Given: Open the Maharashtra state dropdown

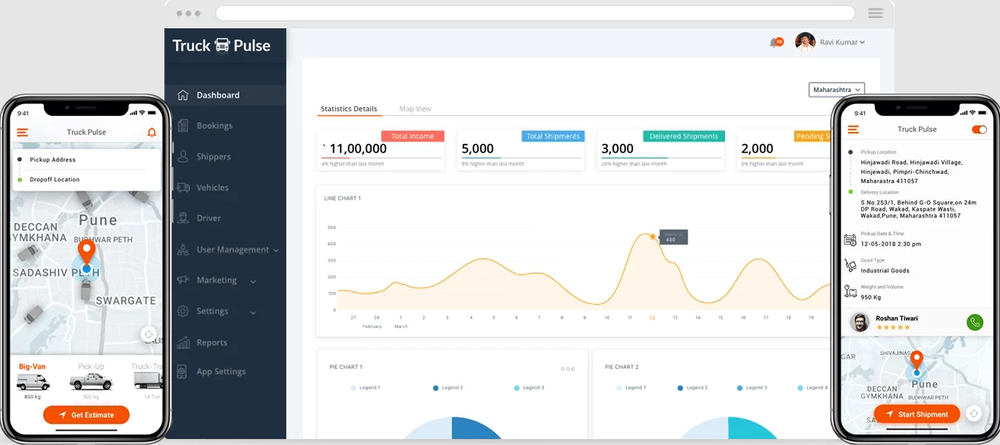Looking at the screenshot, I should pyautogui.click(x=837, y=90).
